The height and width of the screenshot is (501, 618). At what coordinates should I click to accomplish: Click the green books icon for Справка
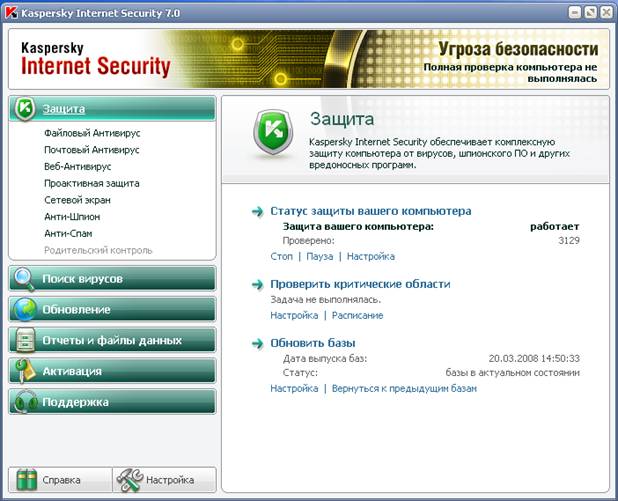[27, 480]
